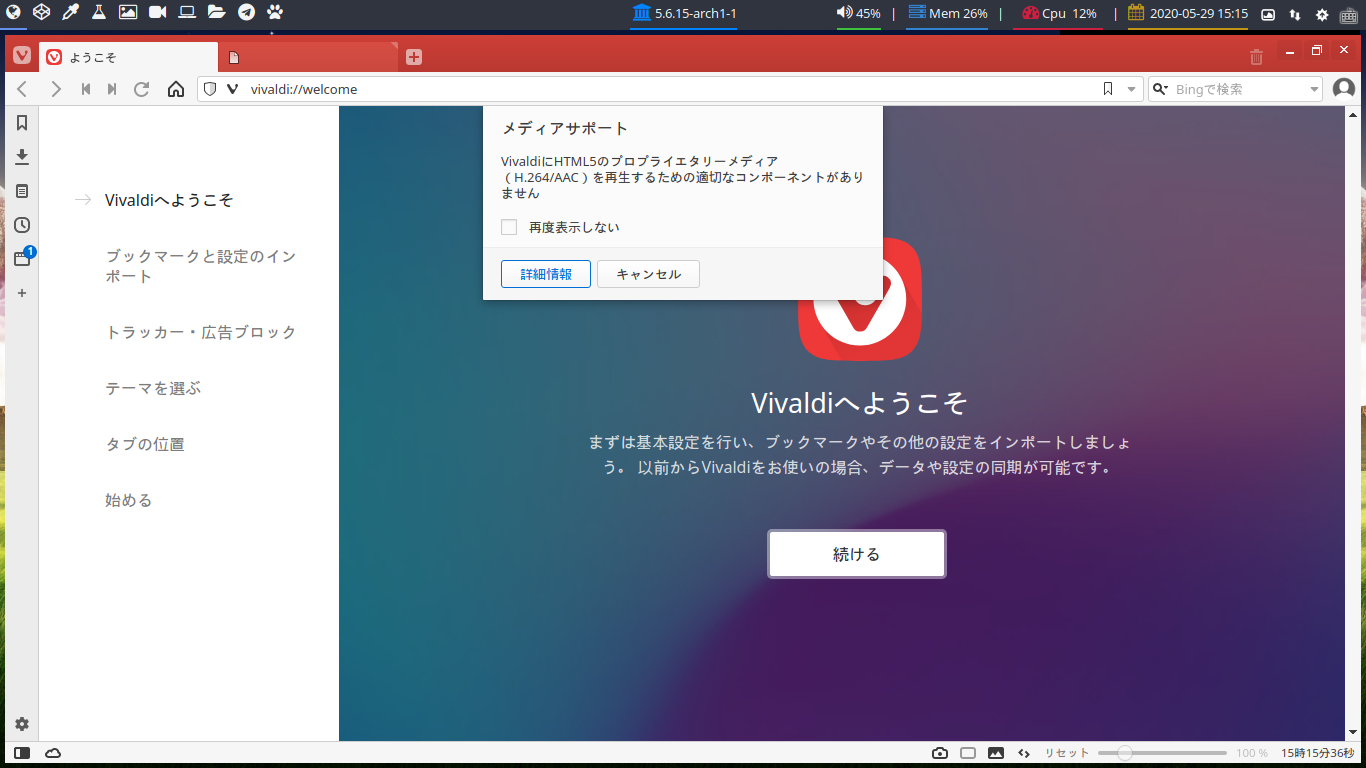Screen dimensions: 1366x768
Task: Open the sync cloud status icon
Action: click(x=53, y=752)
